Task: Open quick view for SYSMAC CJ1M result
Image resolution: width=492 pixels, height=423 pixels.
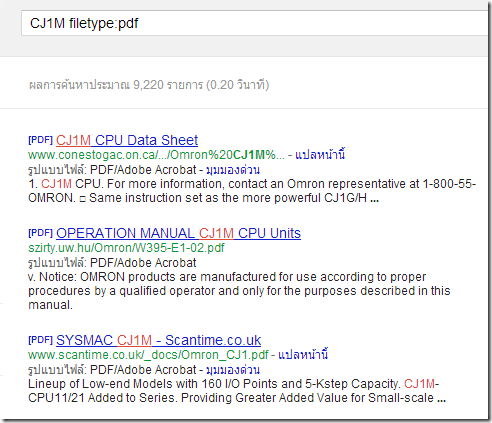Action: [x=233, y=370]
